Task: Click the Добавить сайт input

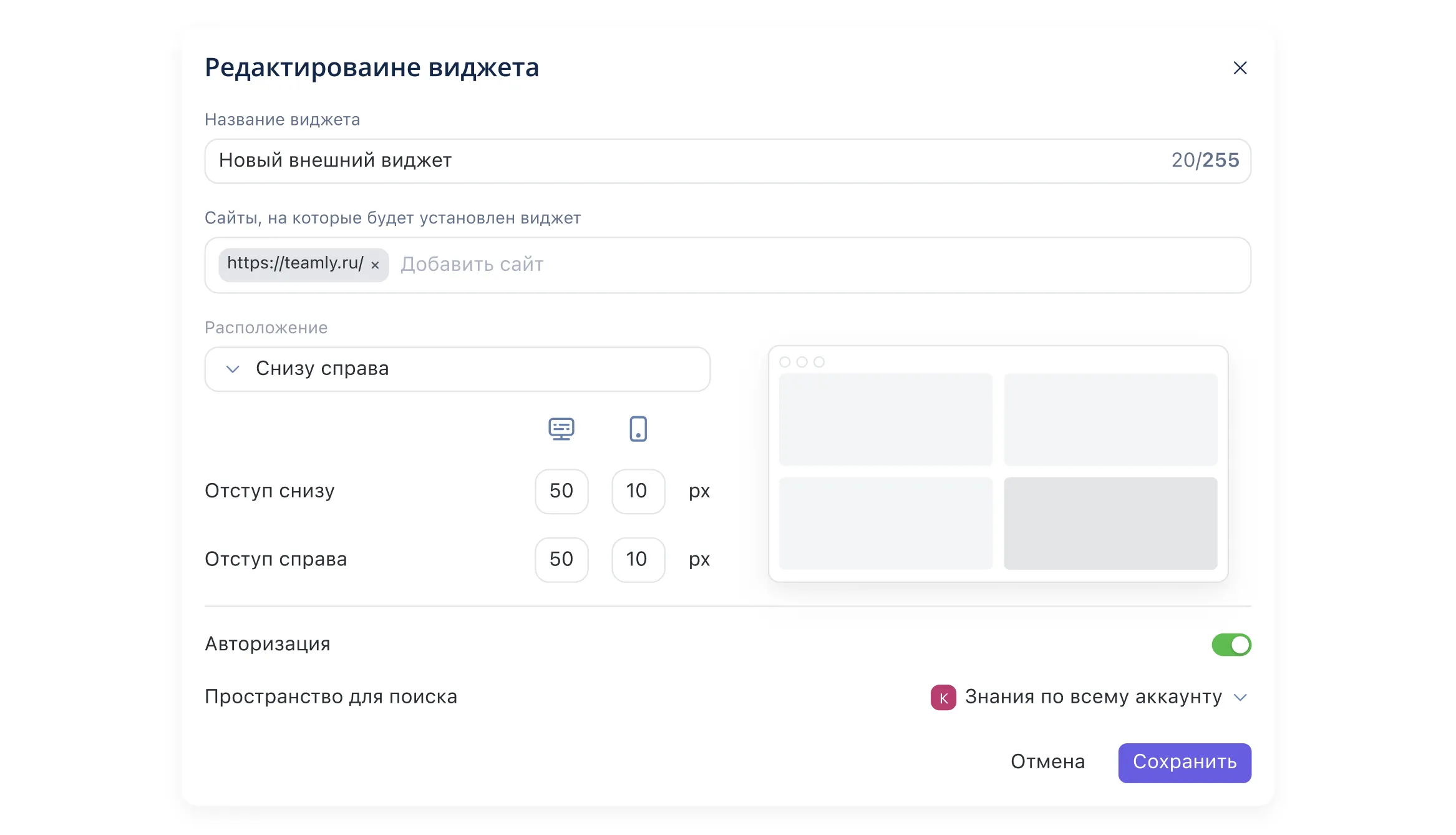Action: coord(811,265)
